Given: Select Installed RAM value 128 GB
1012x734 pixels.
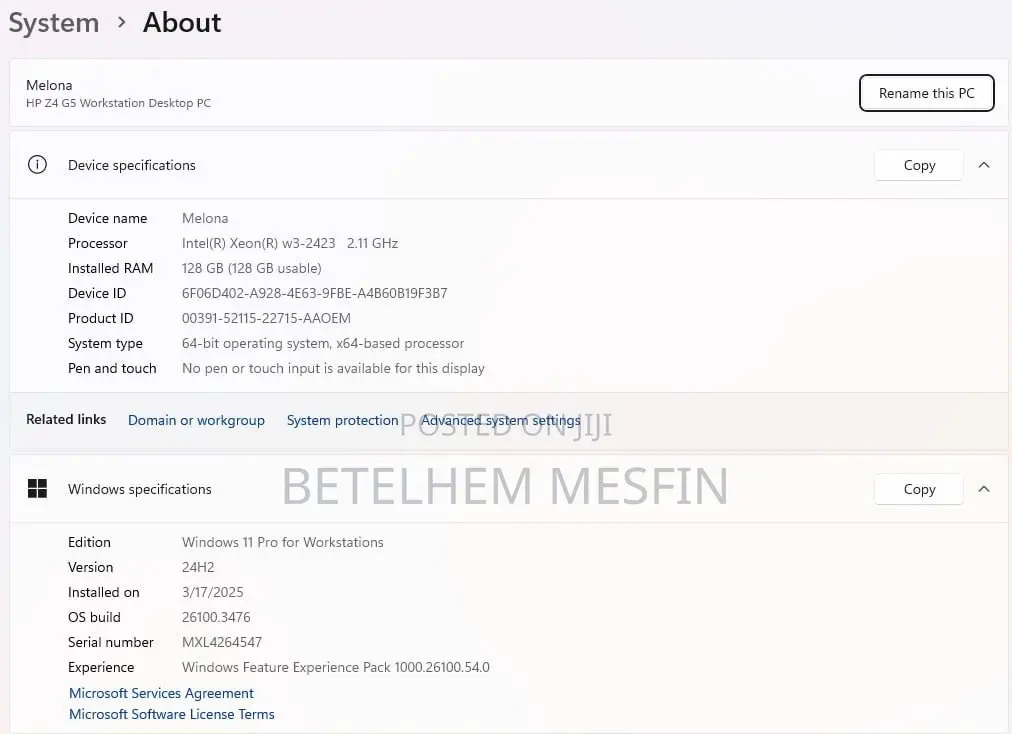Looking at the screenshot, I should [202, 268].
